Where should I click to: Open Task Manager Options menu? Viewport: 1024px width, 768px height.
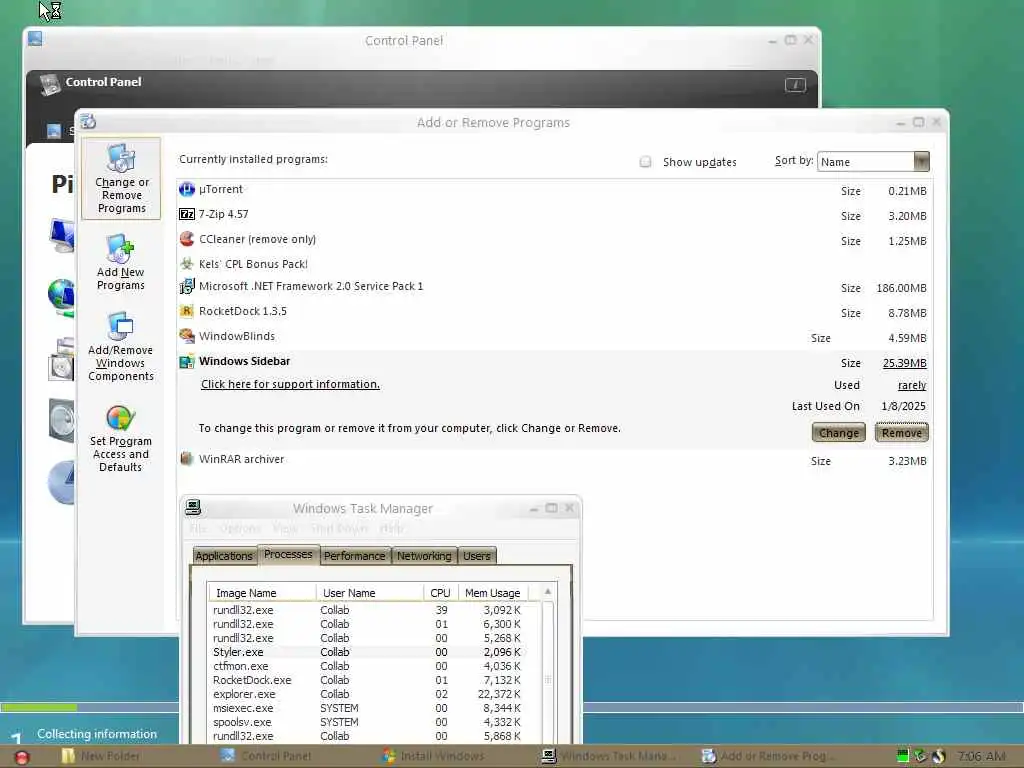pyautogui.click(x=240, y=528)
